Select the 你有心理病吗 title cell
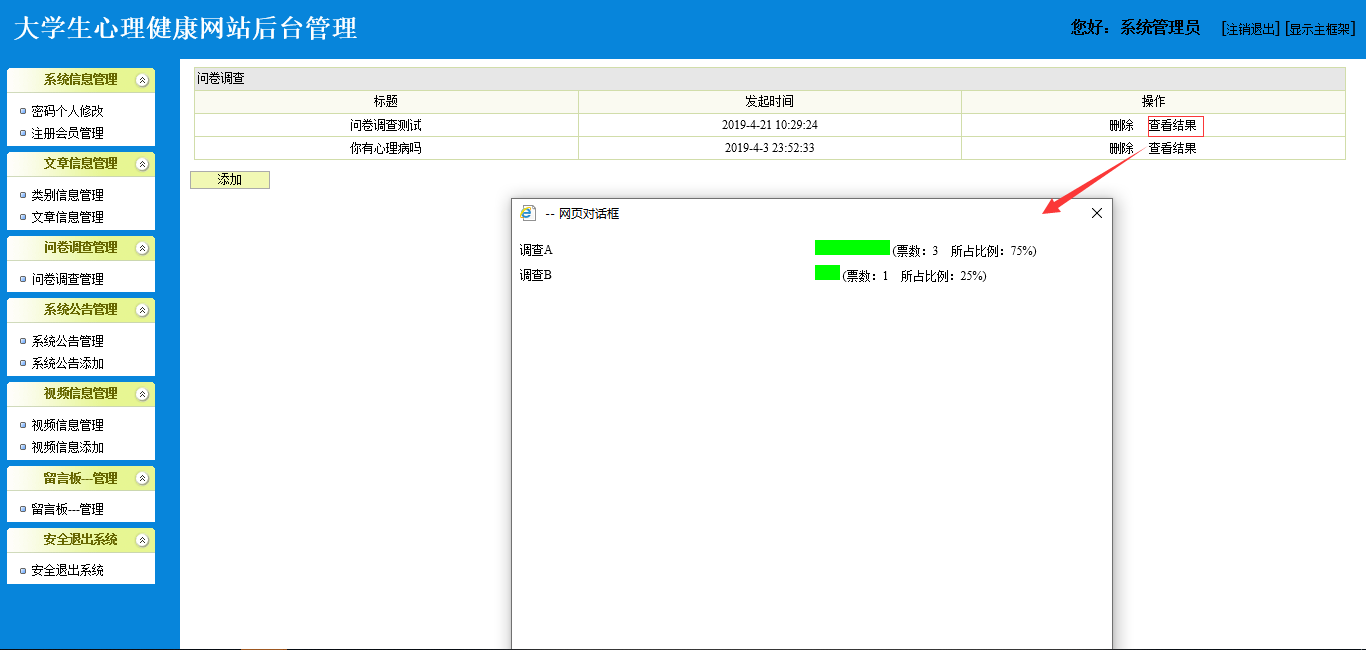The image size is (1366, 650). point(386,148)
